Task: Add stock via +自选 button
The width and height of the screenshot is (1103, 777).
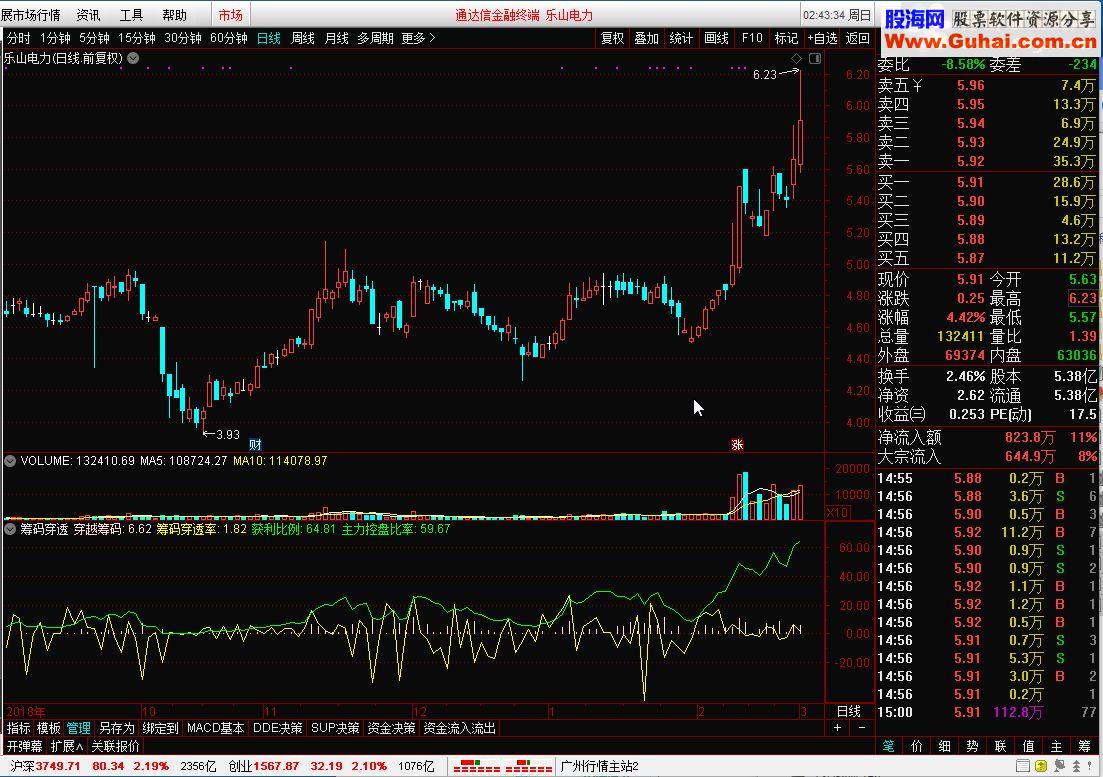Action: [x=822, y=38]
